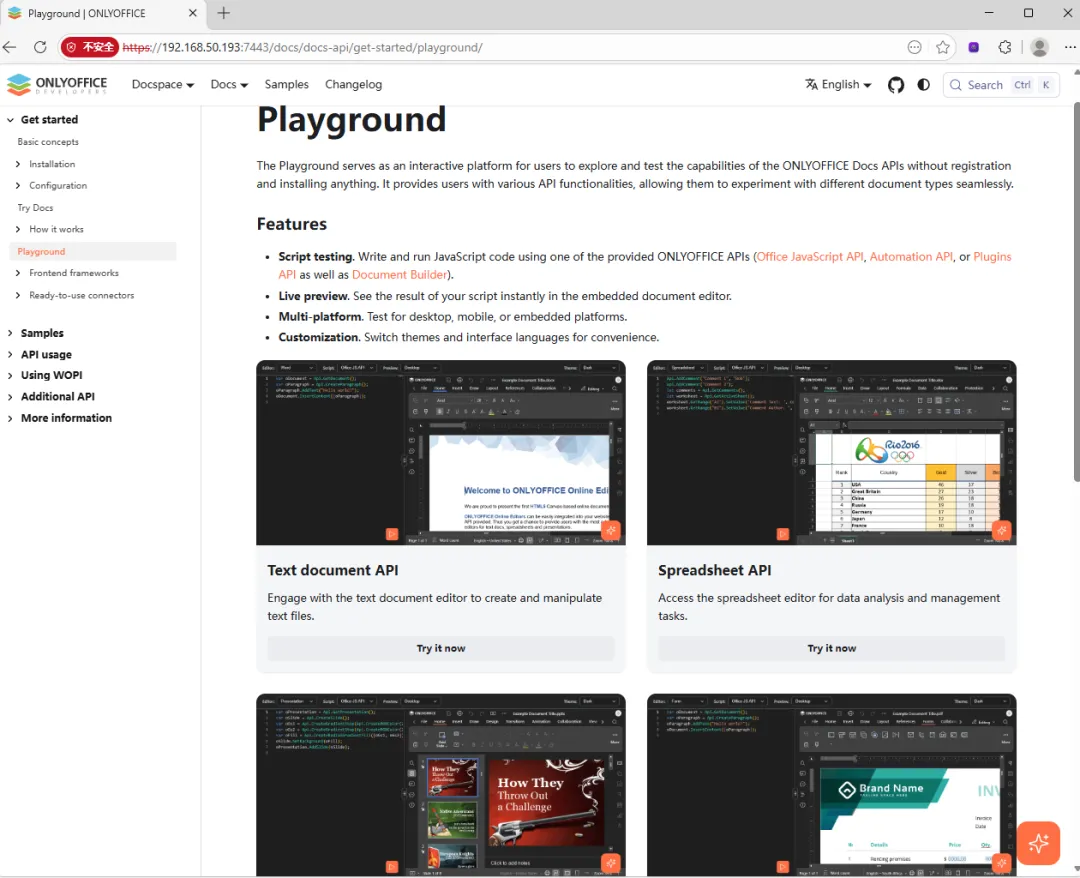Open new browser tab plus button
This screenshot has height=878, width=1080.
click(x=223, y=13)
